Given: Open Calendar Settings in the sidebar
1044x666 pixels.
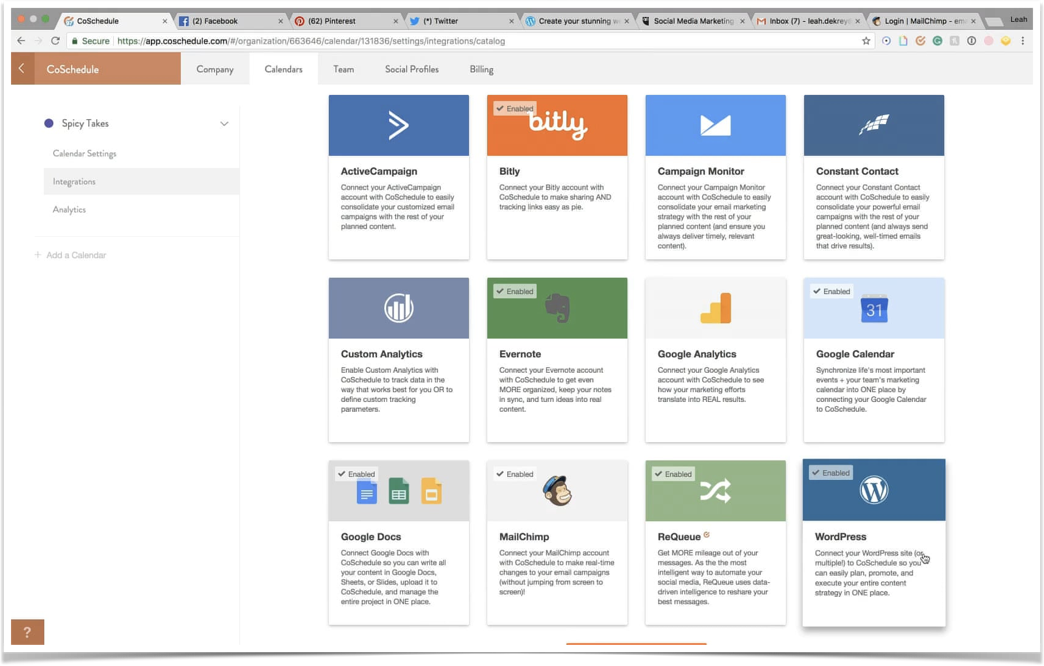Looking at the screenshot, I should [84, 153].
